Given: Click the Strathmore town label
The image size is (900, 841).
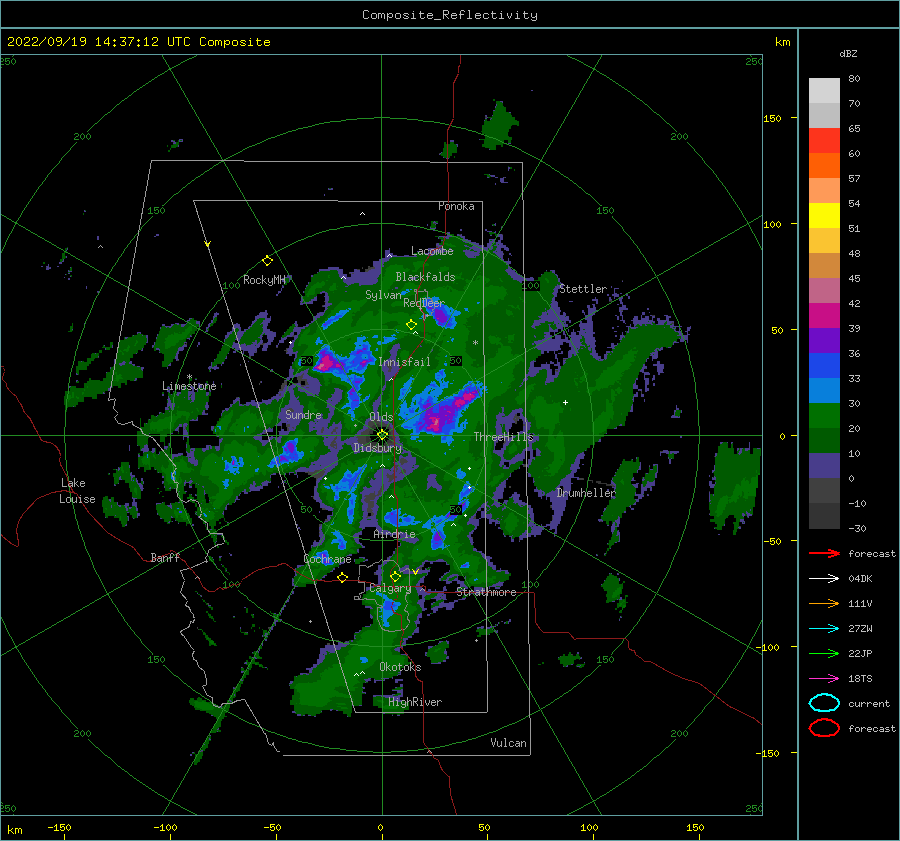Looking at the screenshot, I should pos(486,592).
